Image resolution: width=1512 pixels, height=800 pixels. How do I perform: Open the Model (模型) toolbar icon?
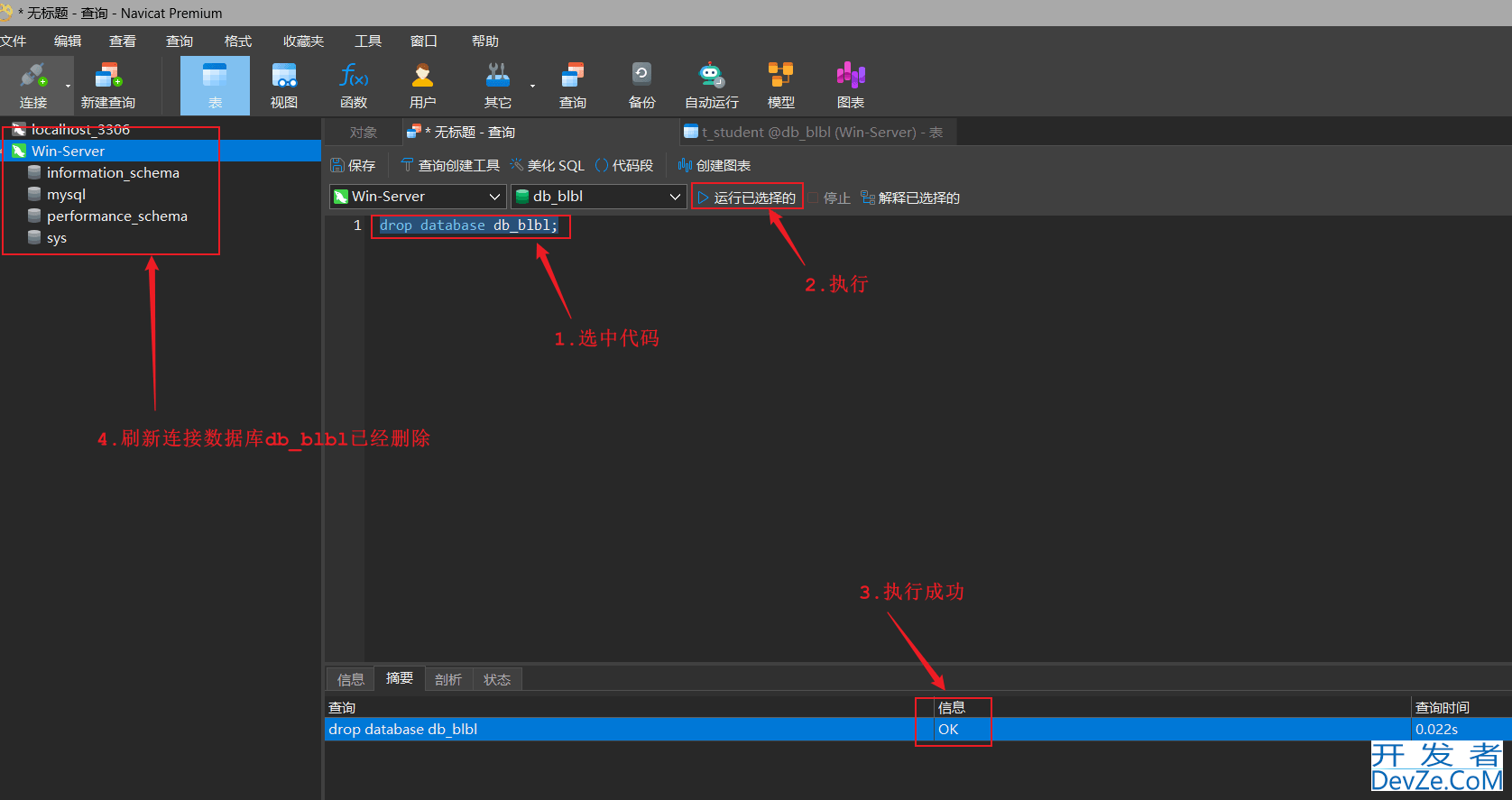pos(780,86)
